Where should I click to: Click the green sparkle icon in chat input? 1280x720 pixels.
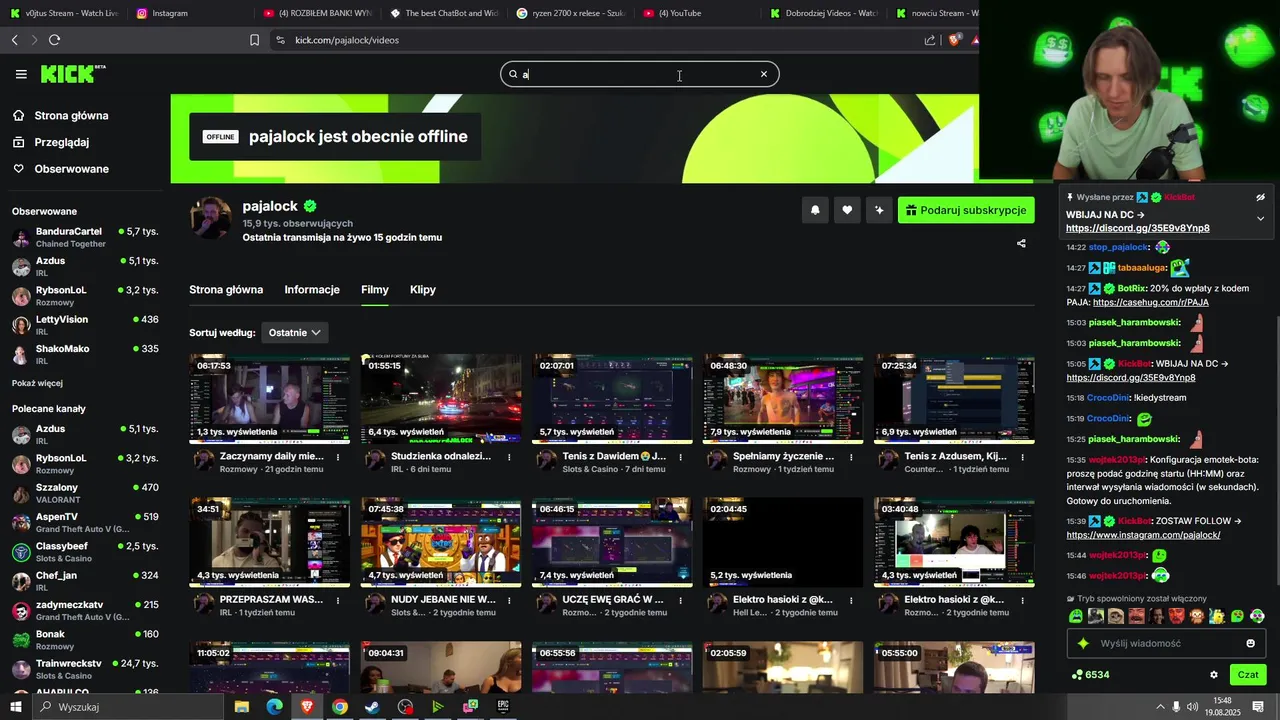1083,643
